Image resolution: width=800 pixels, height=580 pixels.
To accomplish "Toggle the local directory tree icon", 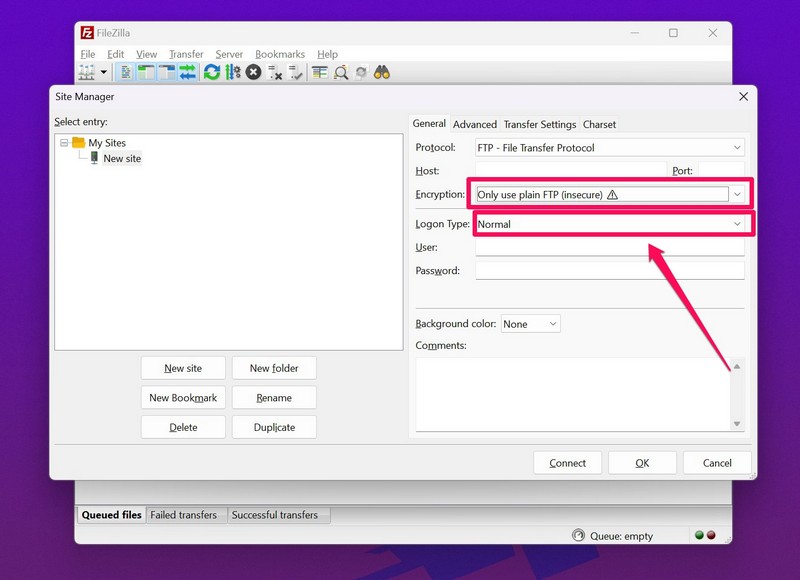I will [x=146, y=72].
